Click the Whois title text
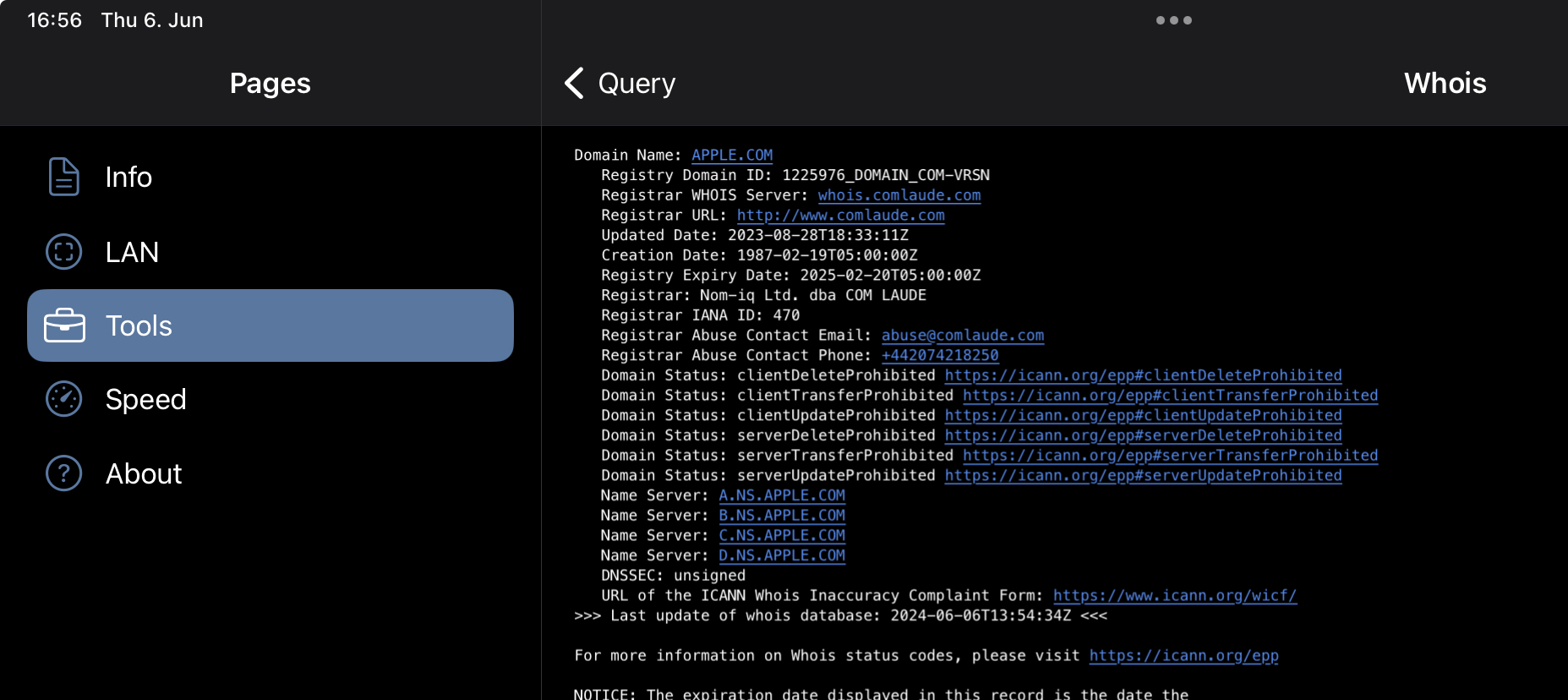This screenshot has height=700, width=1568. (1445, 83)
